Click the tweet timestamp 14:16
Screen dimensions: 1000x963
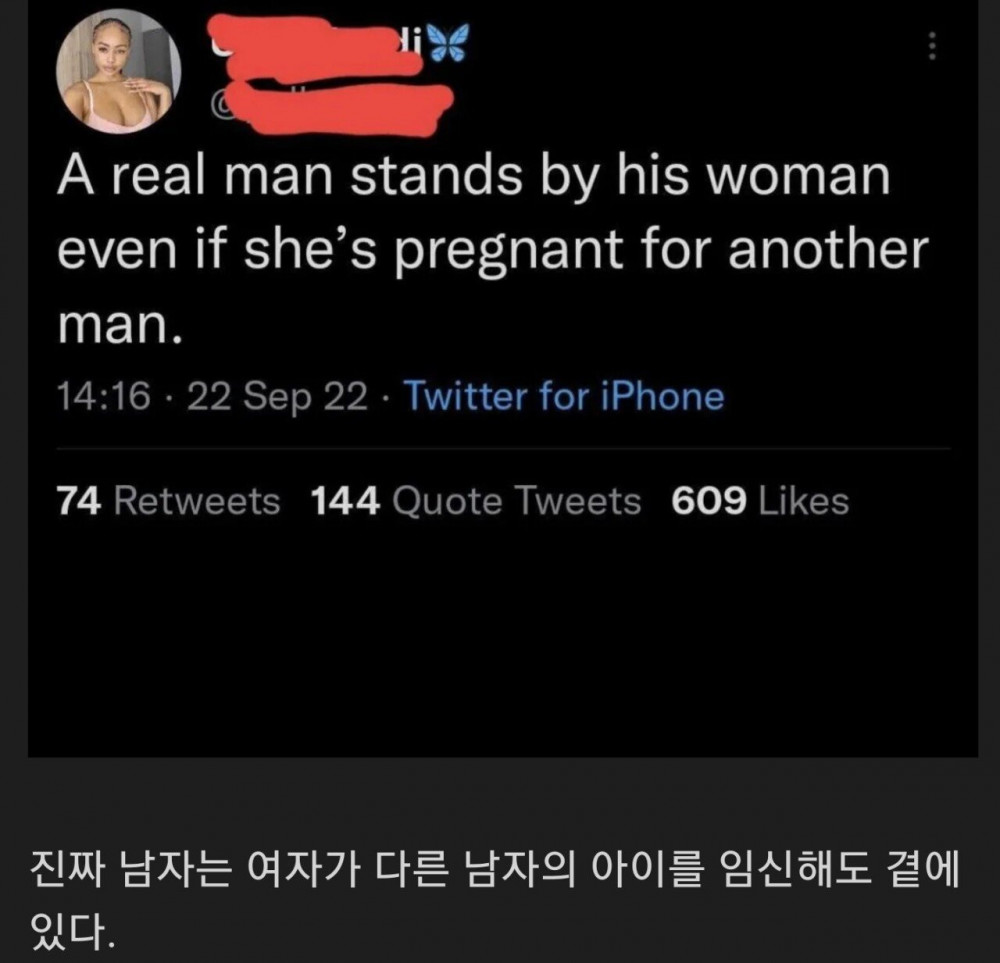pyautogui.click(x=107, y=396)
